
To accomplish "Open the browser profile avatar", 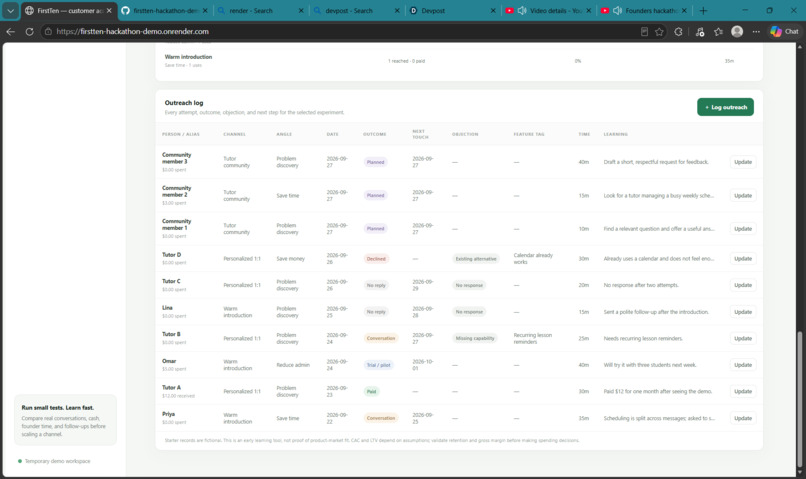I will (x=737, y=31).
